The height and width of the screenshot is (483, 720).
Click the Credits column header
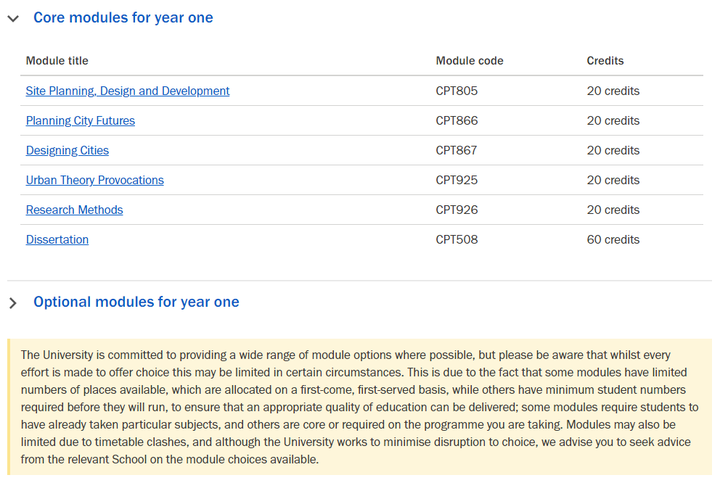[x=605, y=61]
